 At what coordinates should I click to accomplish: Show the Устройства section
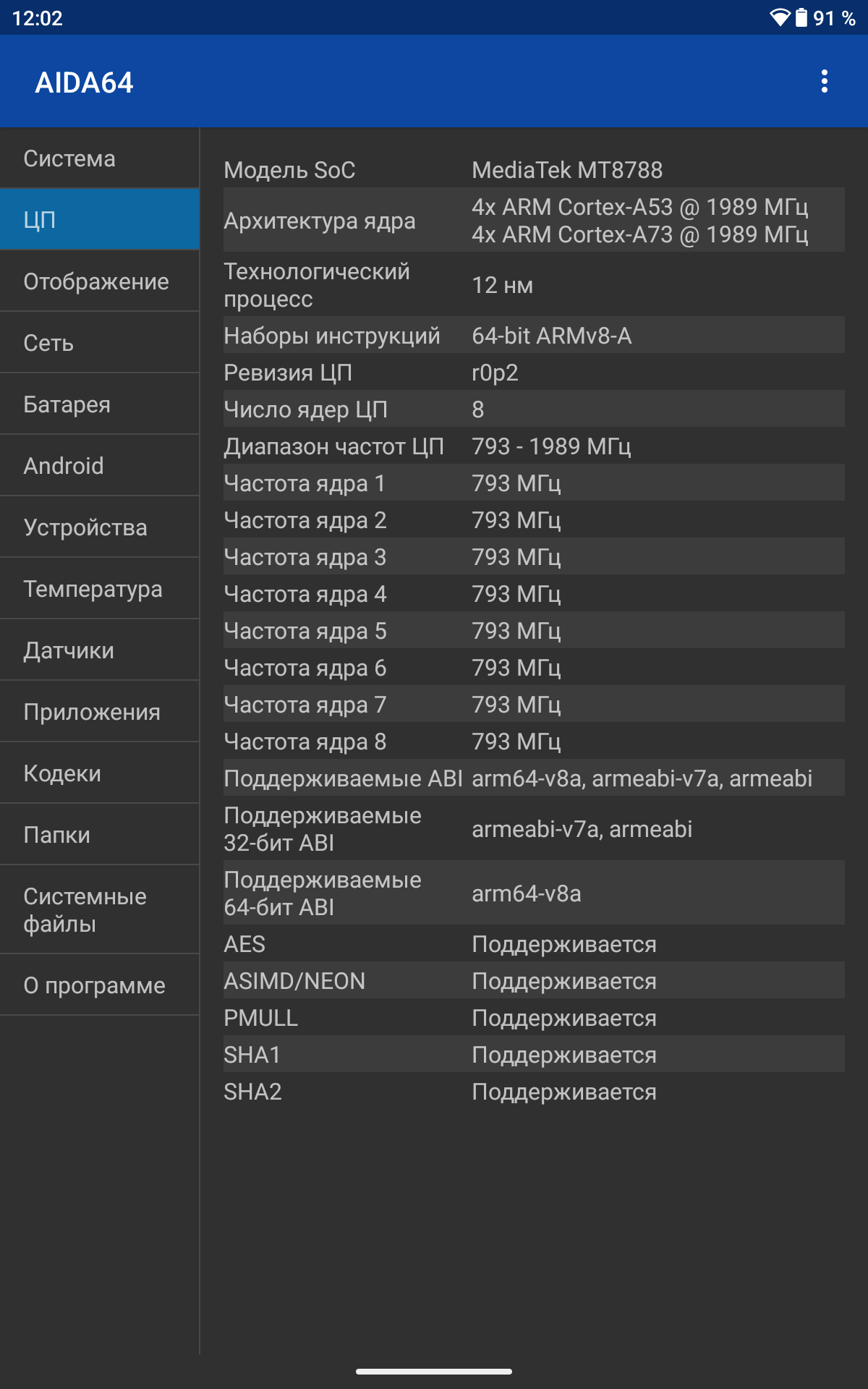click(100, 527)
